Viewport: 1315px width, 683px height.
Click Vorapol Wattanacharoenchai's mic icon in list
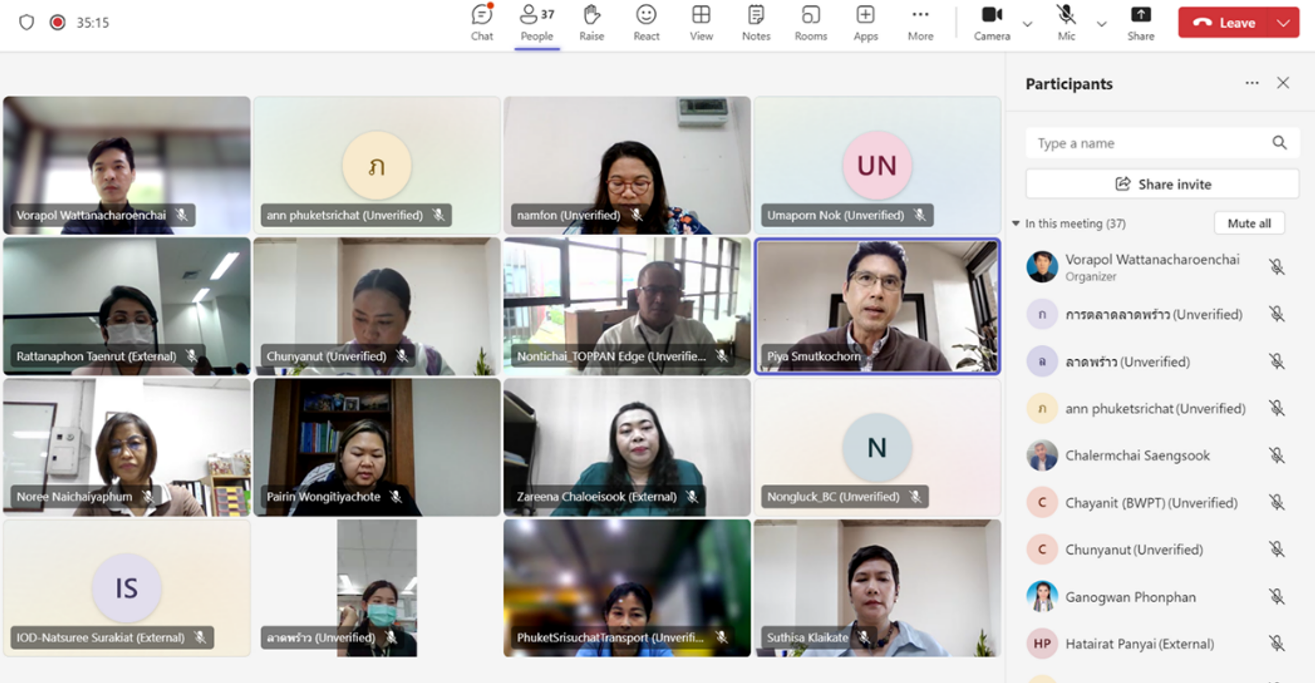[1277, 267]
